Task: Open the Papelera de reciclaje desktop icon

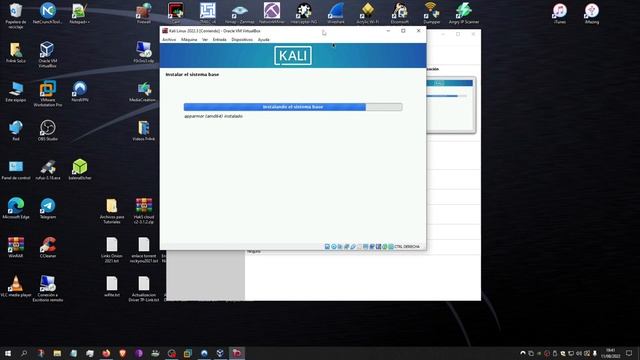Action: coord(16,16)
